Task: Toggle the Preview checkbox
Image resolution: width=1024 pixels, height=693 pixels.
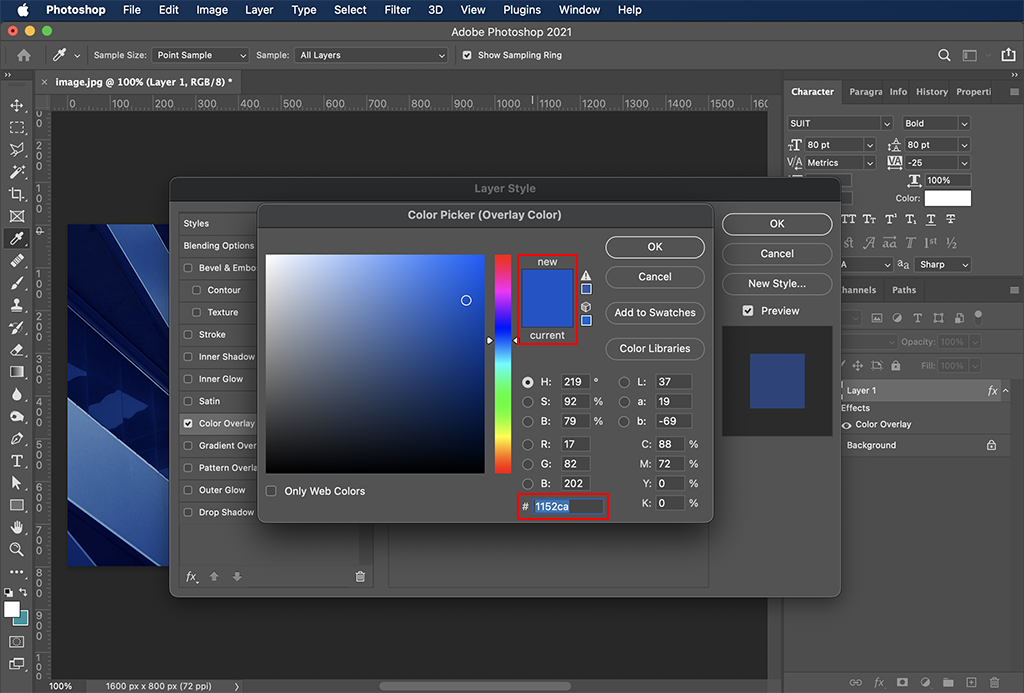Action: coord(748,311)
